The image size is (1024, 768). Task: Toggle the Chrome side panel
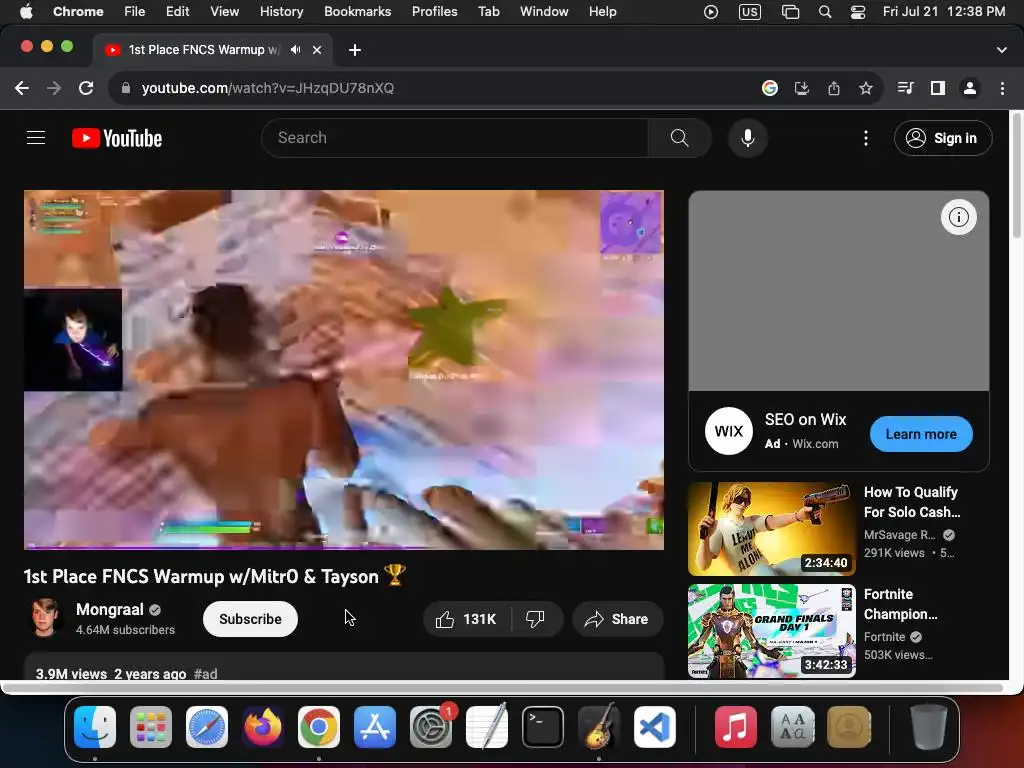point(938,88)
